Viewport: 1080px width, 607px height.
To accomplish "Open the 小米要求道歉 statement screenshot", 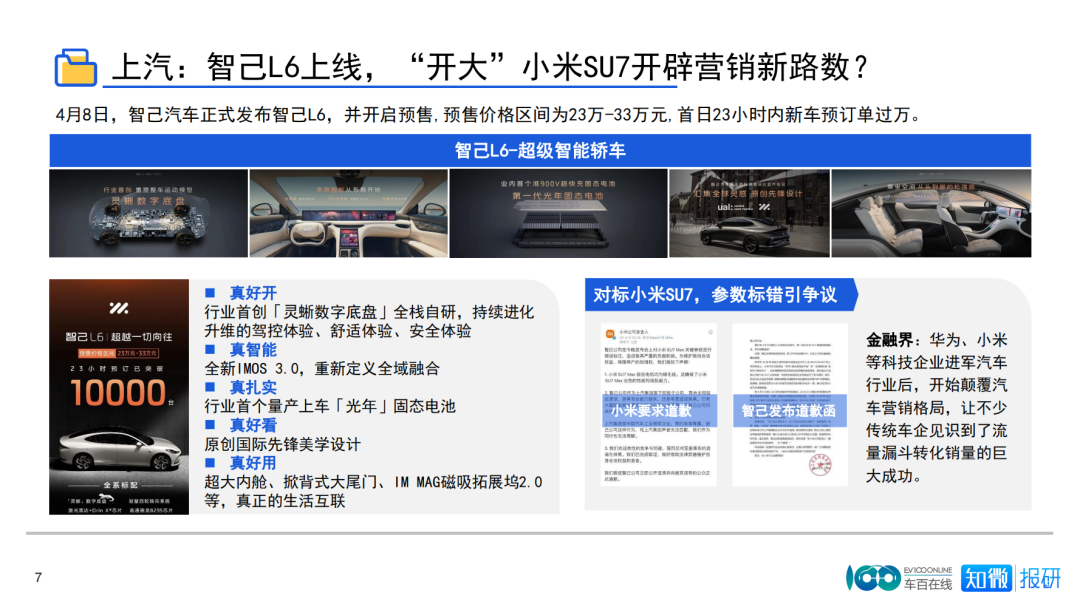I will pyautogui.click(x=659, y=405).
